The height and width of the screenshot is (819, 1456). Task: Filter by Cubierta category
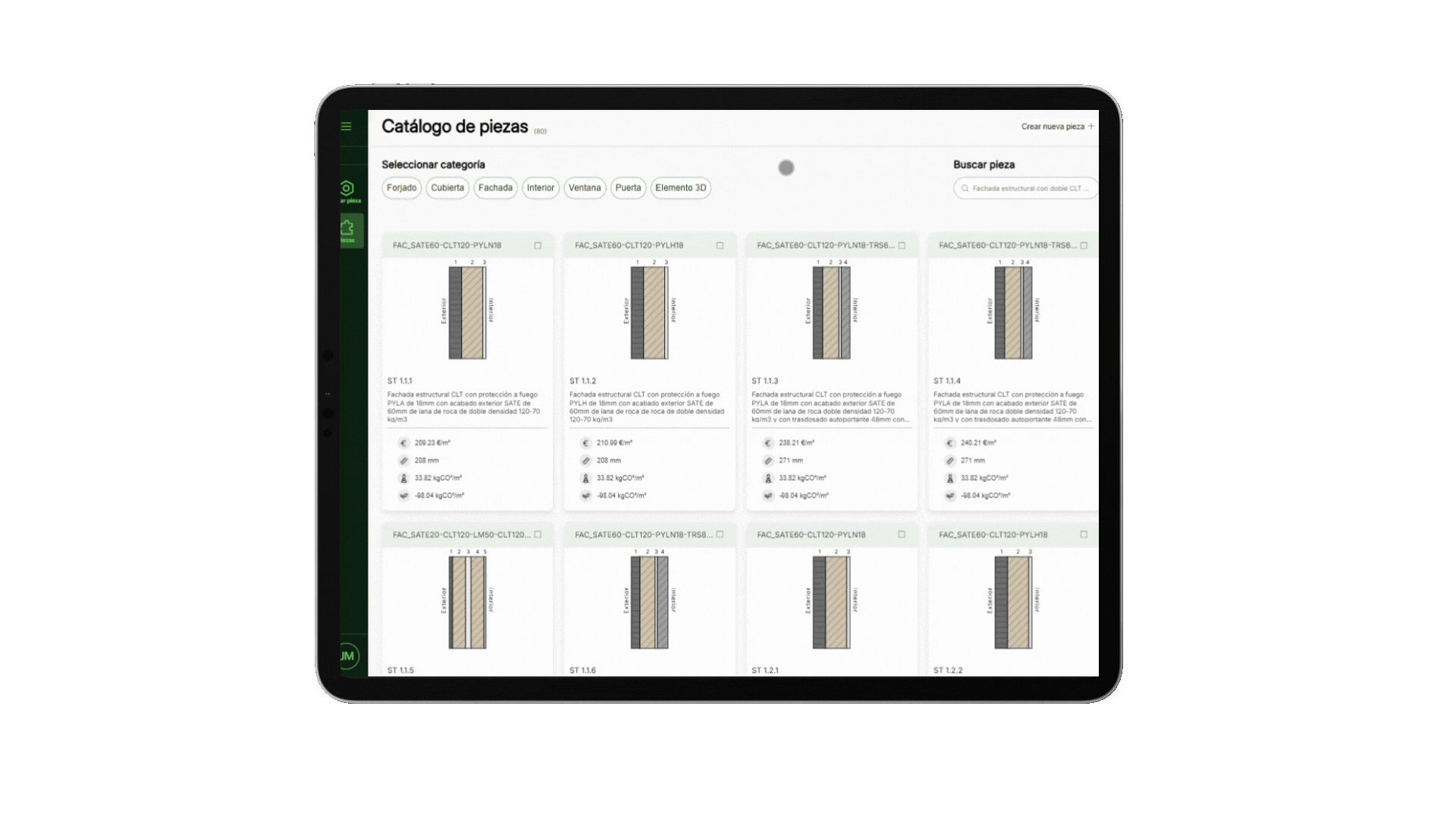click(x=447, y=188)
